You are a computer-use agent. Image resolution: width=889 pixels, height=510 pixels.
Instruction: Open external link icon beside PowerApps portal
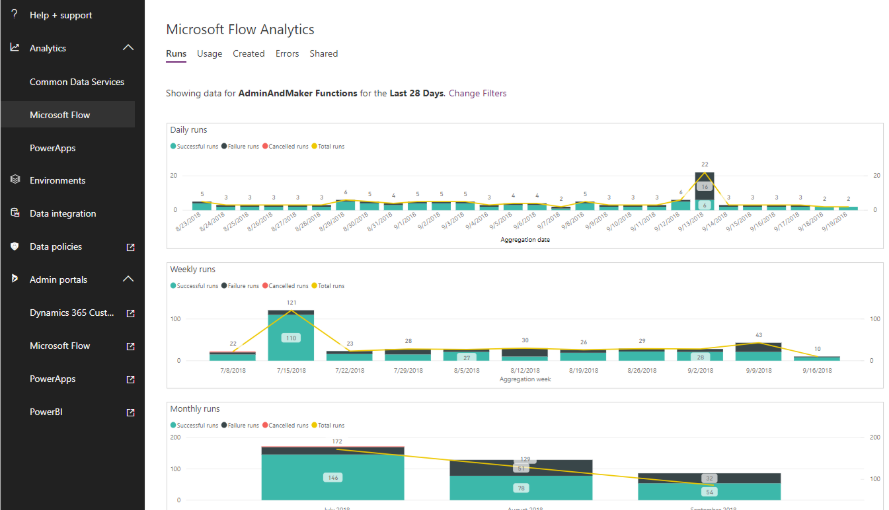pos(130,379)
